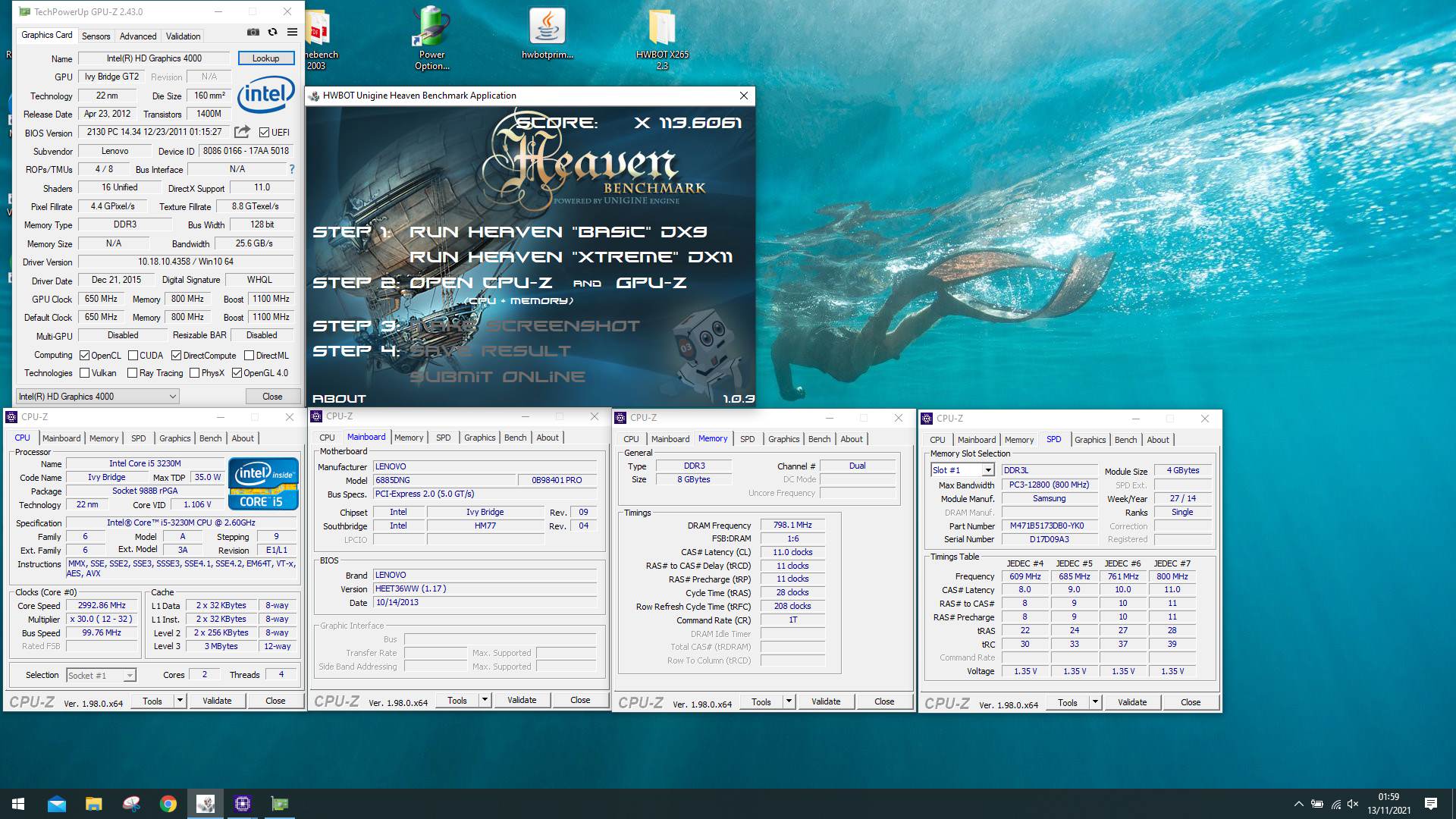
Task: Click the Core Speed value 2992.86 MHz
Action: tap(102, 605)
